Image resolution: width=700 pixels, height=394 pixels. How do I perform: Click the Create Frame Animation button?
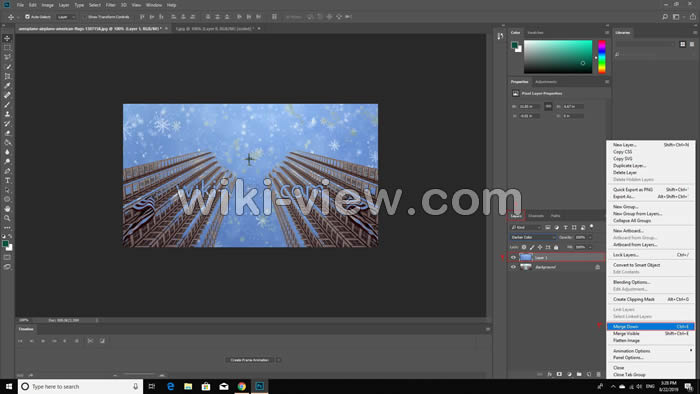[250, 360]
